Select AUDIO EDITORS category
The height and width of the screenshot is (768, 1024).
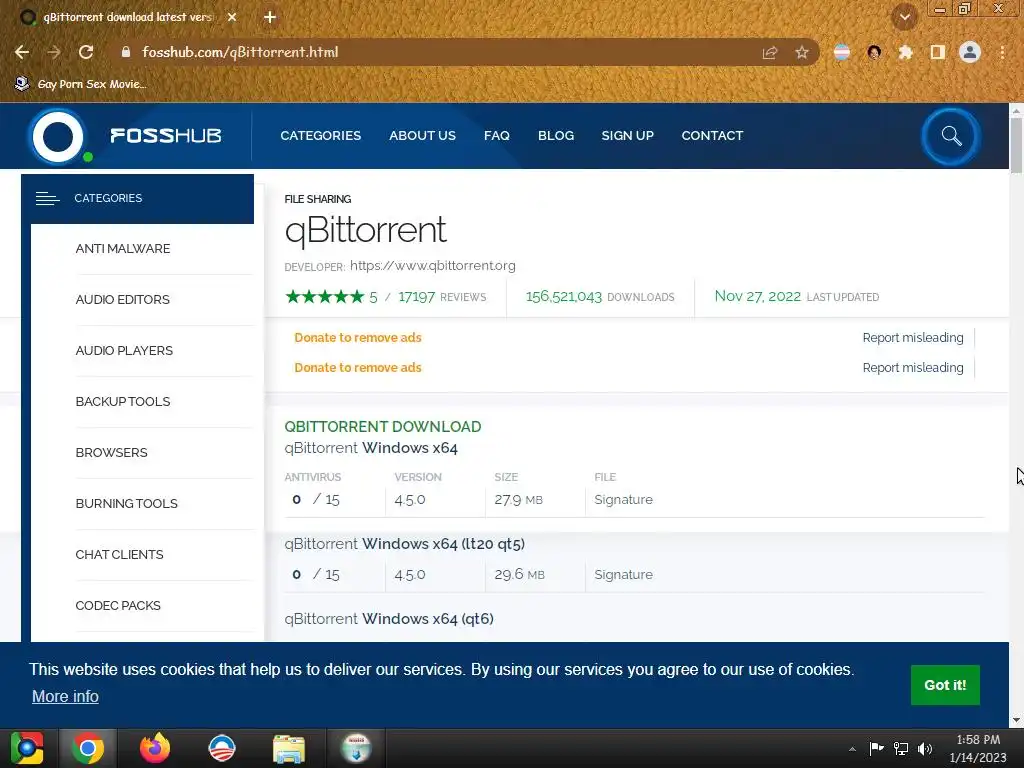[123, 300]
